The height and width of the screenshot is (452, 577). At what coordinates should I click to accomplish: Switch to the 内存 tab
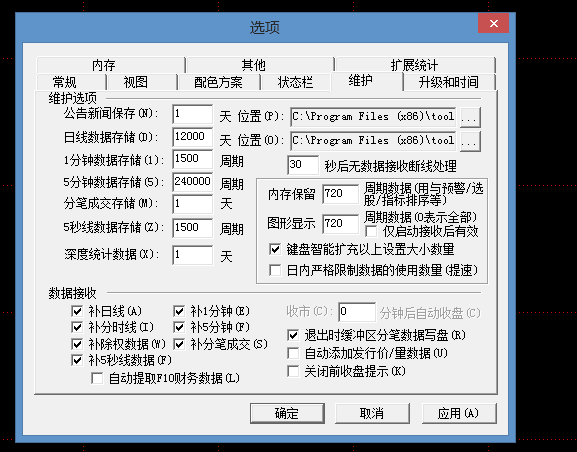tap(110, 65)
